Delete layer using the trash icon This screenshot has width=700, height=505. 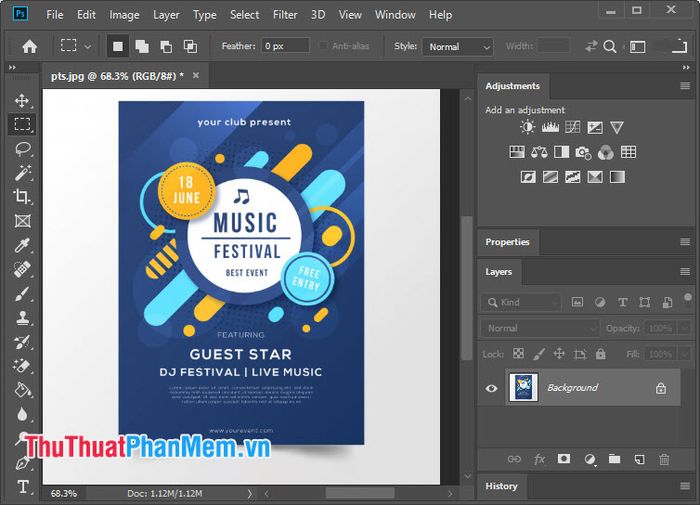(664, 459)
